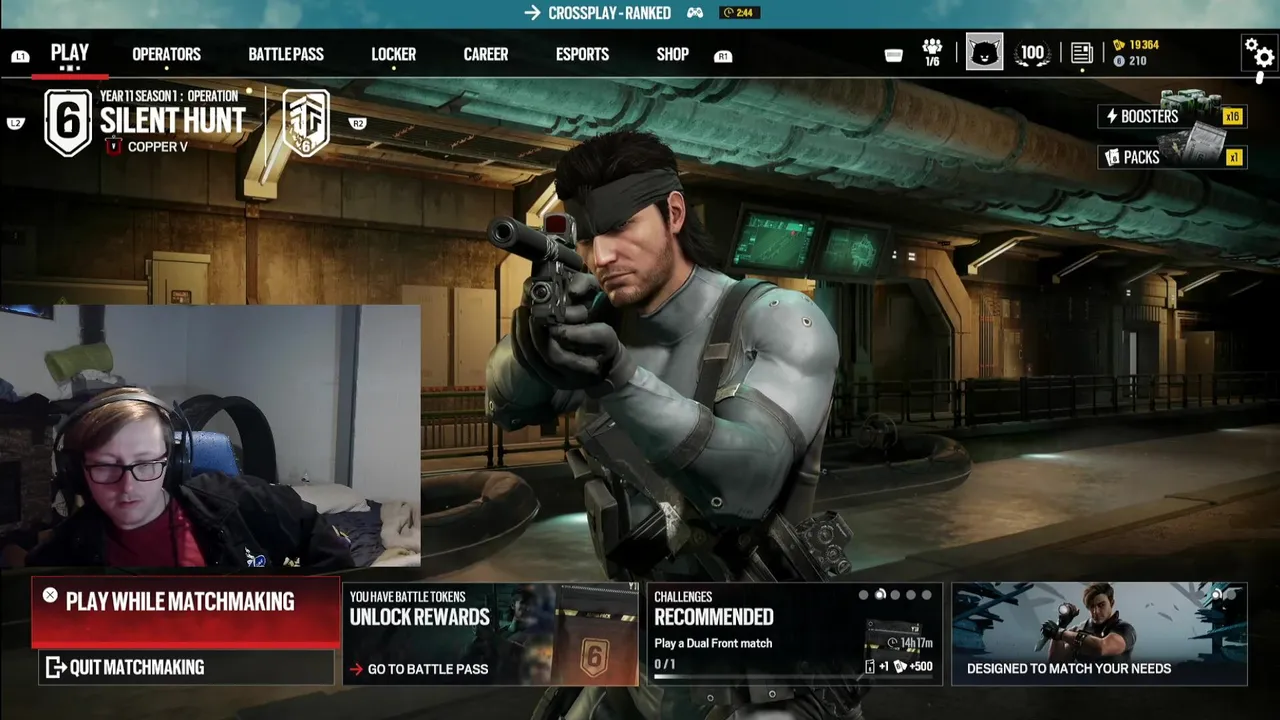This screenshot has height=720, width=1280.
Task: Select the fifth challenge page dot
Action: coord(927,595)
